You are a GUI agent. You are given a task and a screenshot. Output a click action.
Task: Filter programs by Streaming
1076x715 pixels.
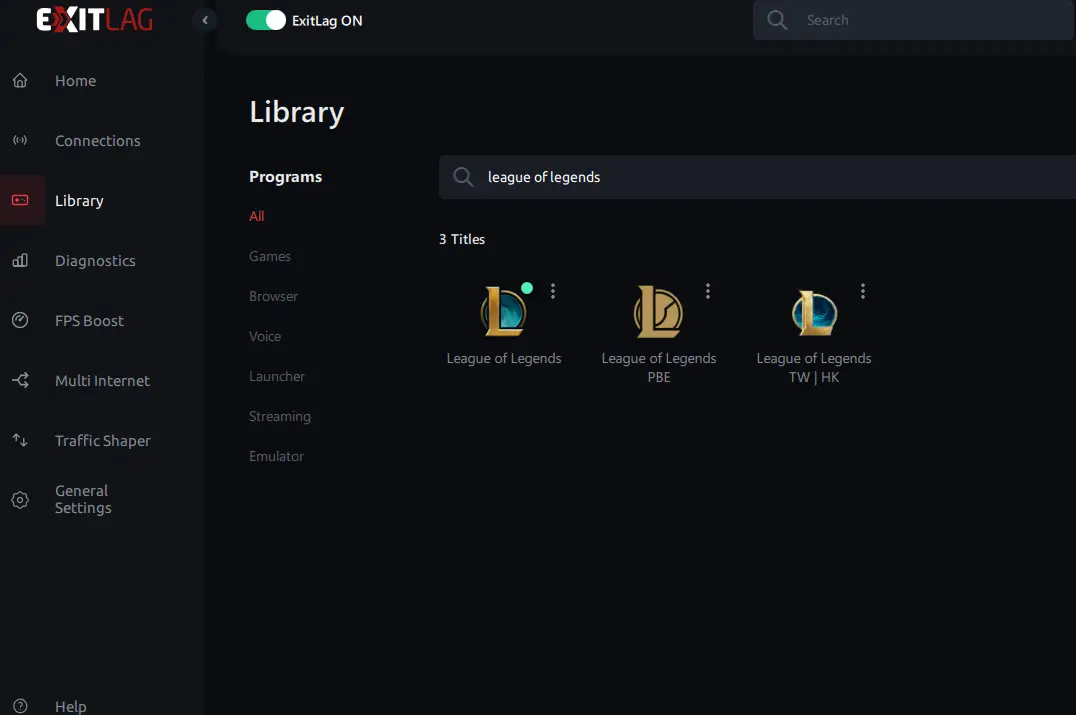pos(279,417)
